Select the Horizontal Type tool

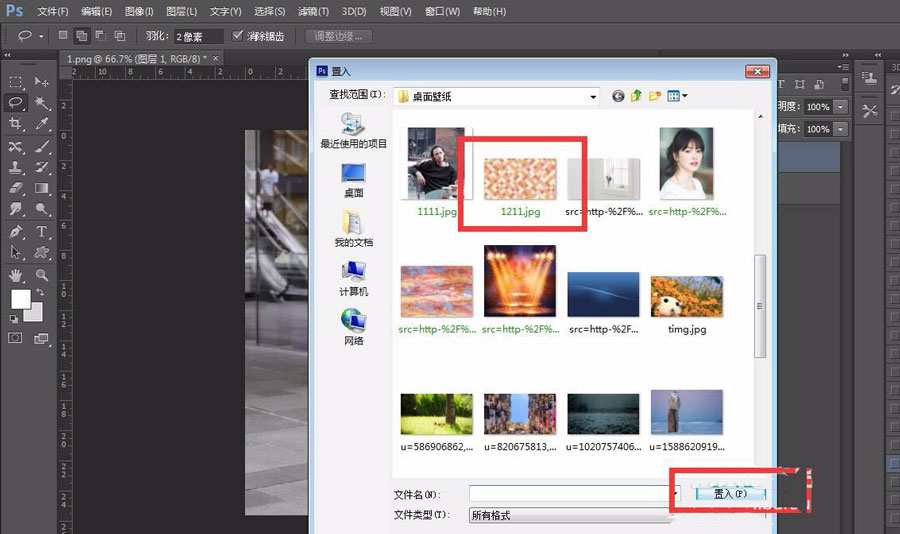[x=41, y=231]
